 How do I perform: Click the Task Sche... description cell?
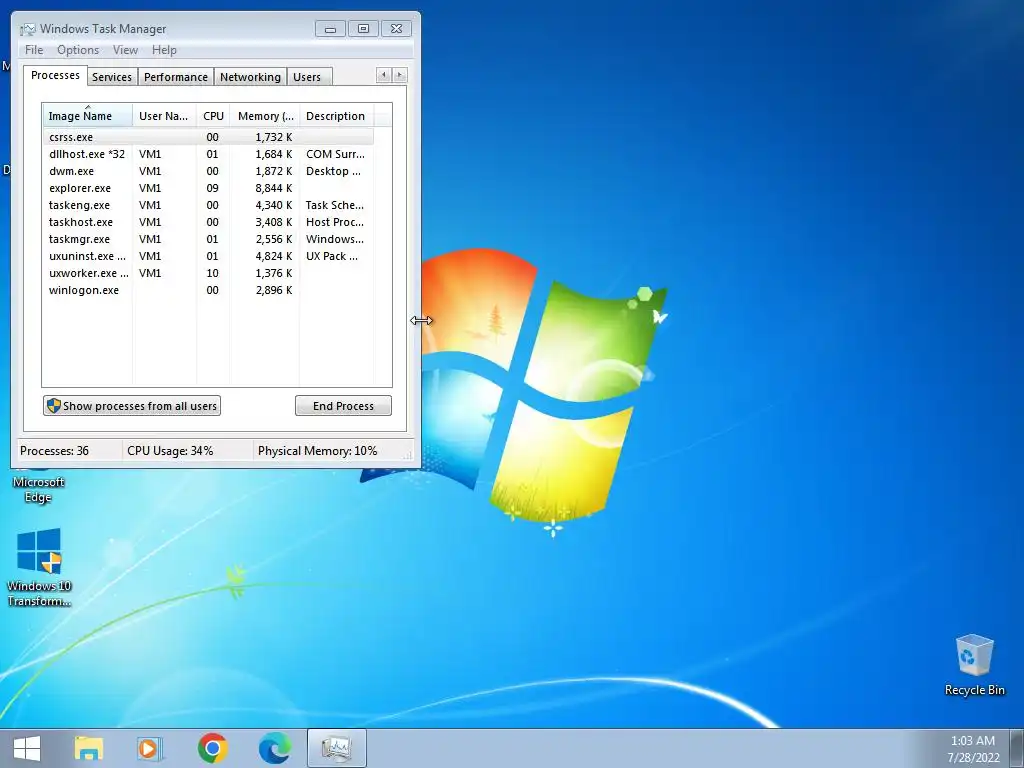(x=334, y=205)
